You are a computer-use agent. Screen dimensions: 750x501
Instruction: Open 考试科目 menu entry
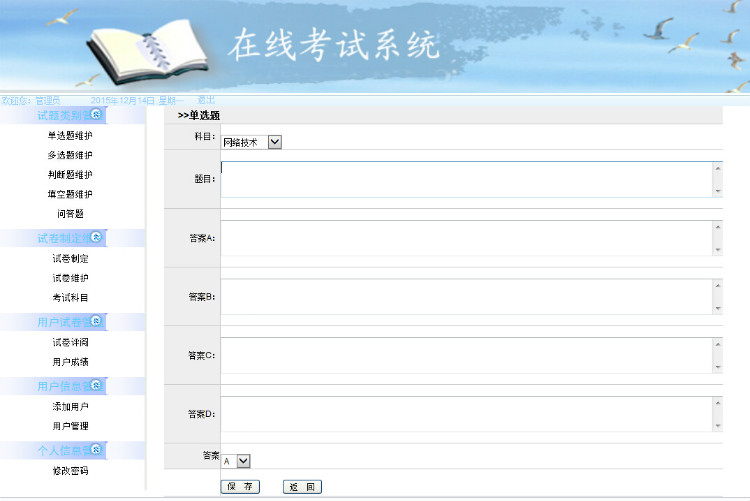click(x=70, y=298)
